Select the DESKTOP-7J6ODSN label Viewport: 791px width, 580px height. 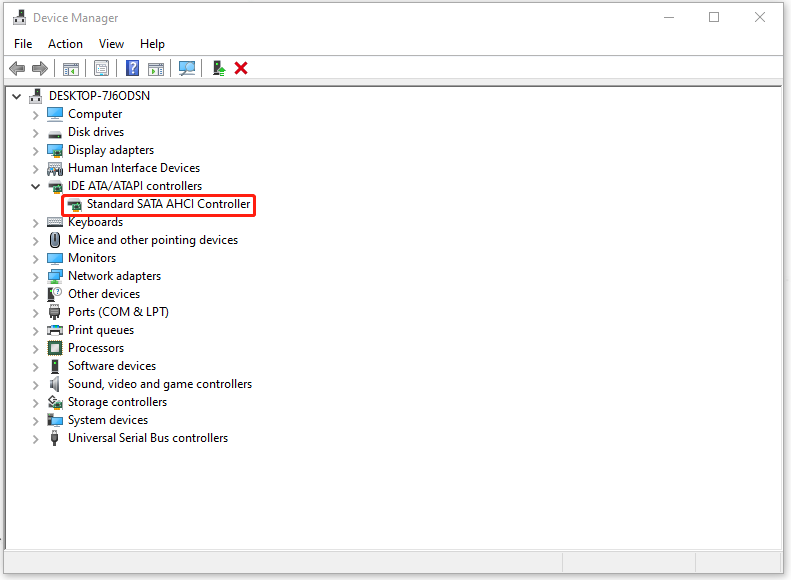(x=99, y=96)
